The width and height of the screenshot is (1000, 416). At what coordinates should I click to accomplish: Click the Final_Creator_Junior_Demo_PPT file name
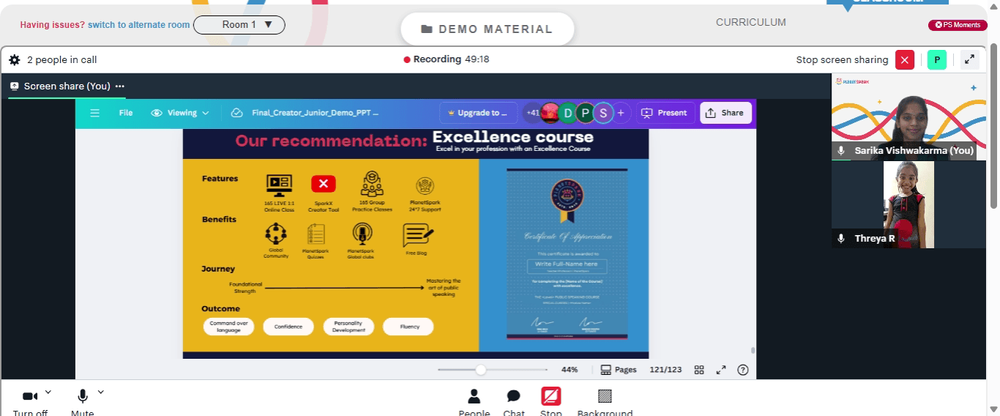[x=315, y=113]
